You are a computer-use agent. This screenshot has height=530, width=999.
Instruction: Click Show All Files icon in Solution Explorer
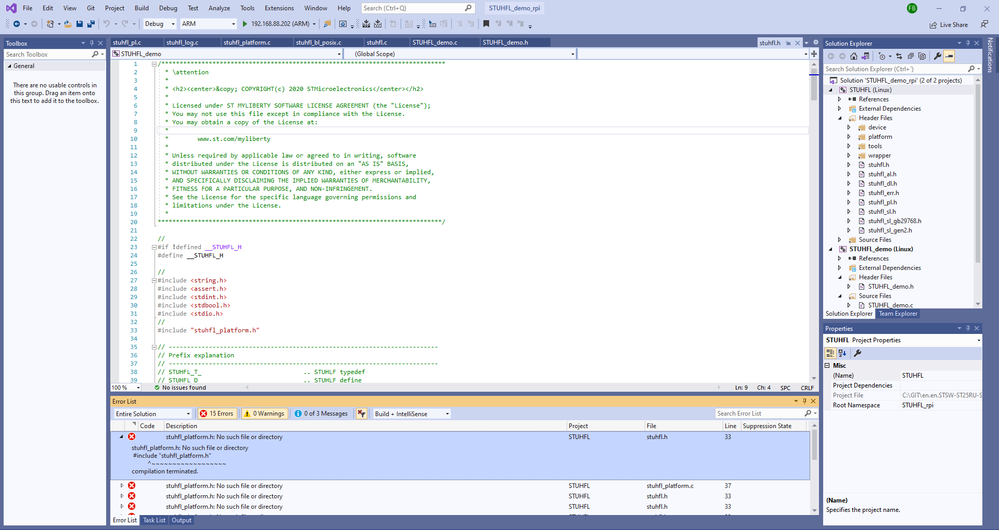[x=922, y=56]
